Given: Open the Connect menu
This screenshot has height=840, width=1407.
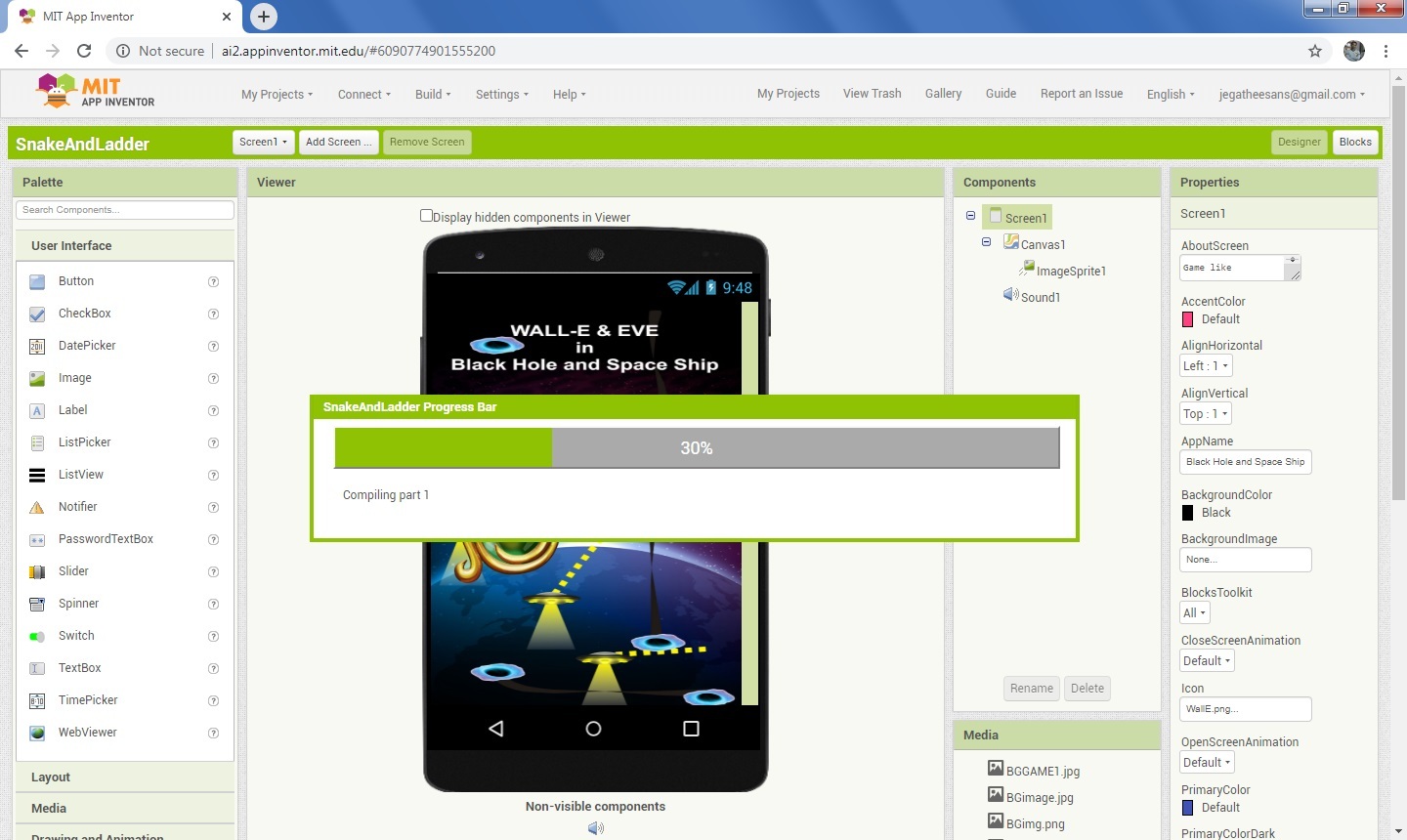Looking at the screenshot, I should [x=364, y=95].
